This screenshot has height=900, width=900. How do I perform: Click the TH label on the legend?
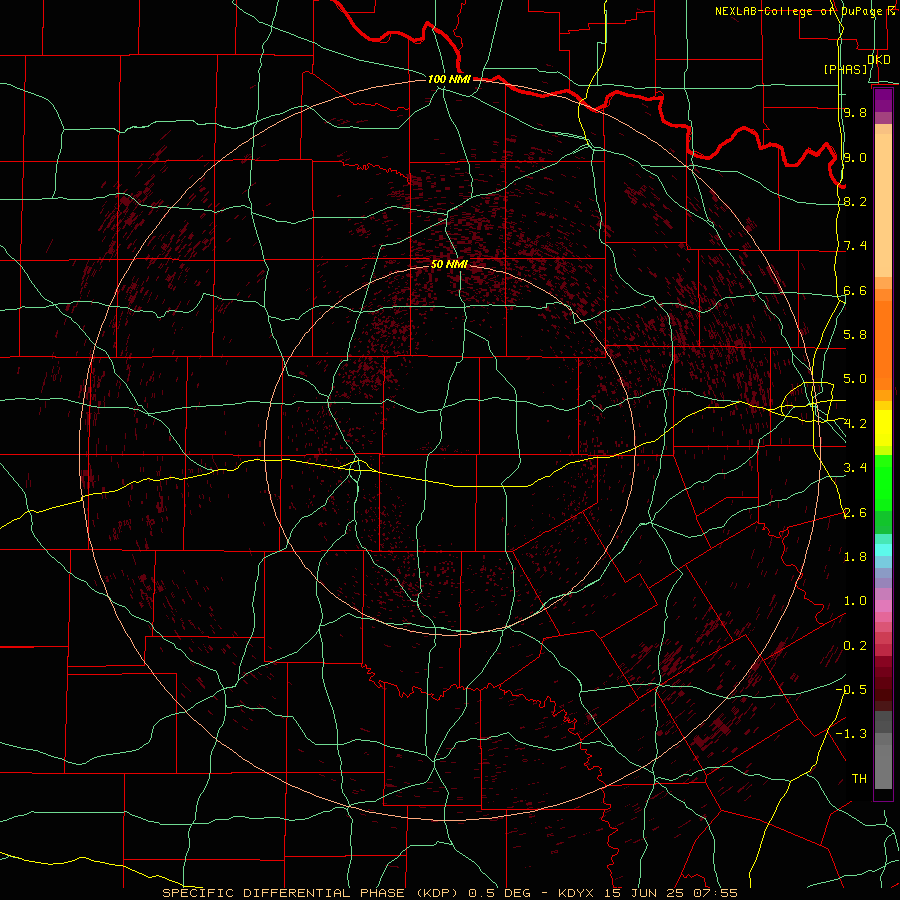coord(859,779)
